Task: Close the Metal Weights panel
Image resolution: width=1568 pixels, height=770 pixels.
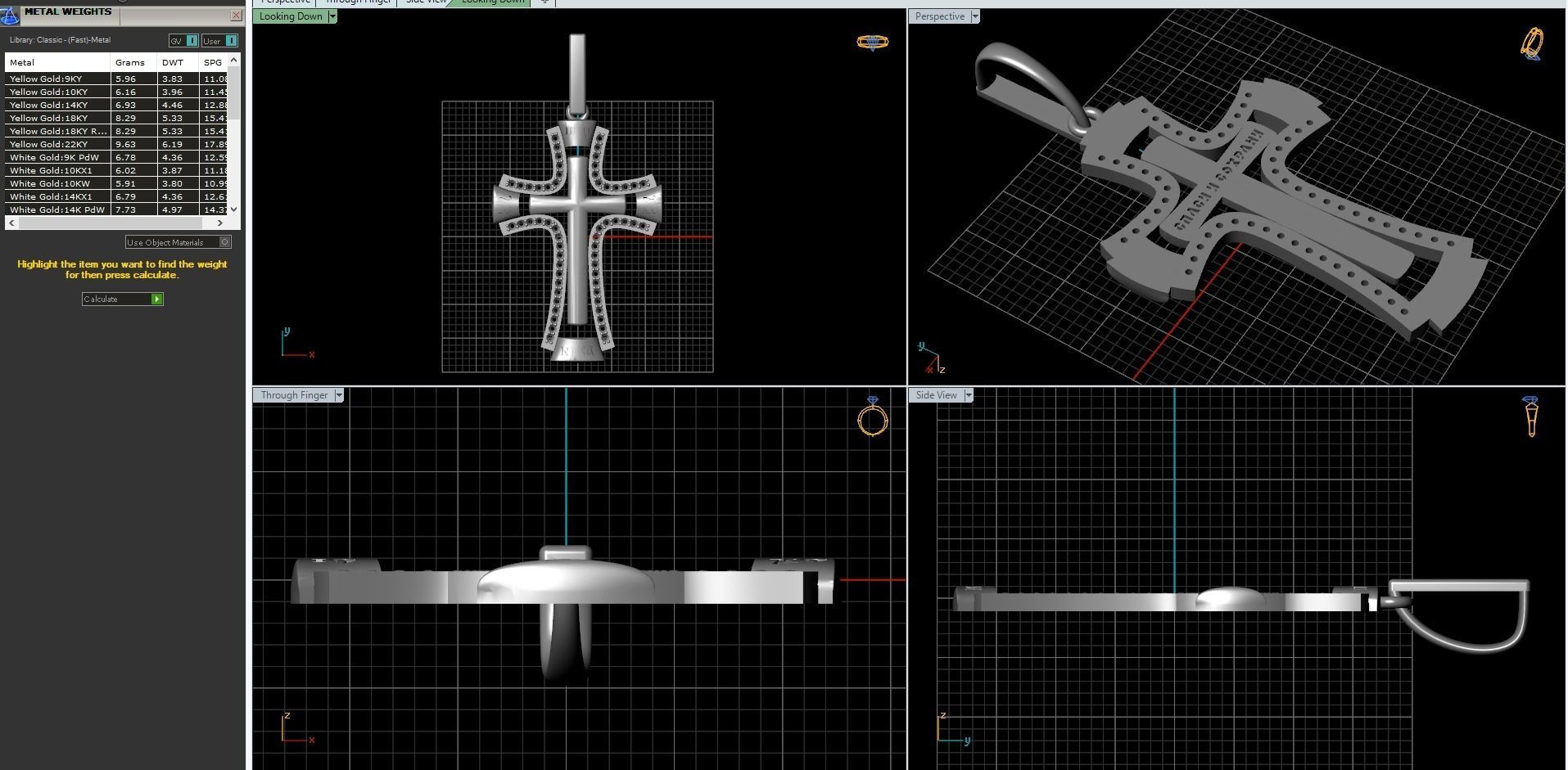Action: click(x=236, y=15)
